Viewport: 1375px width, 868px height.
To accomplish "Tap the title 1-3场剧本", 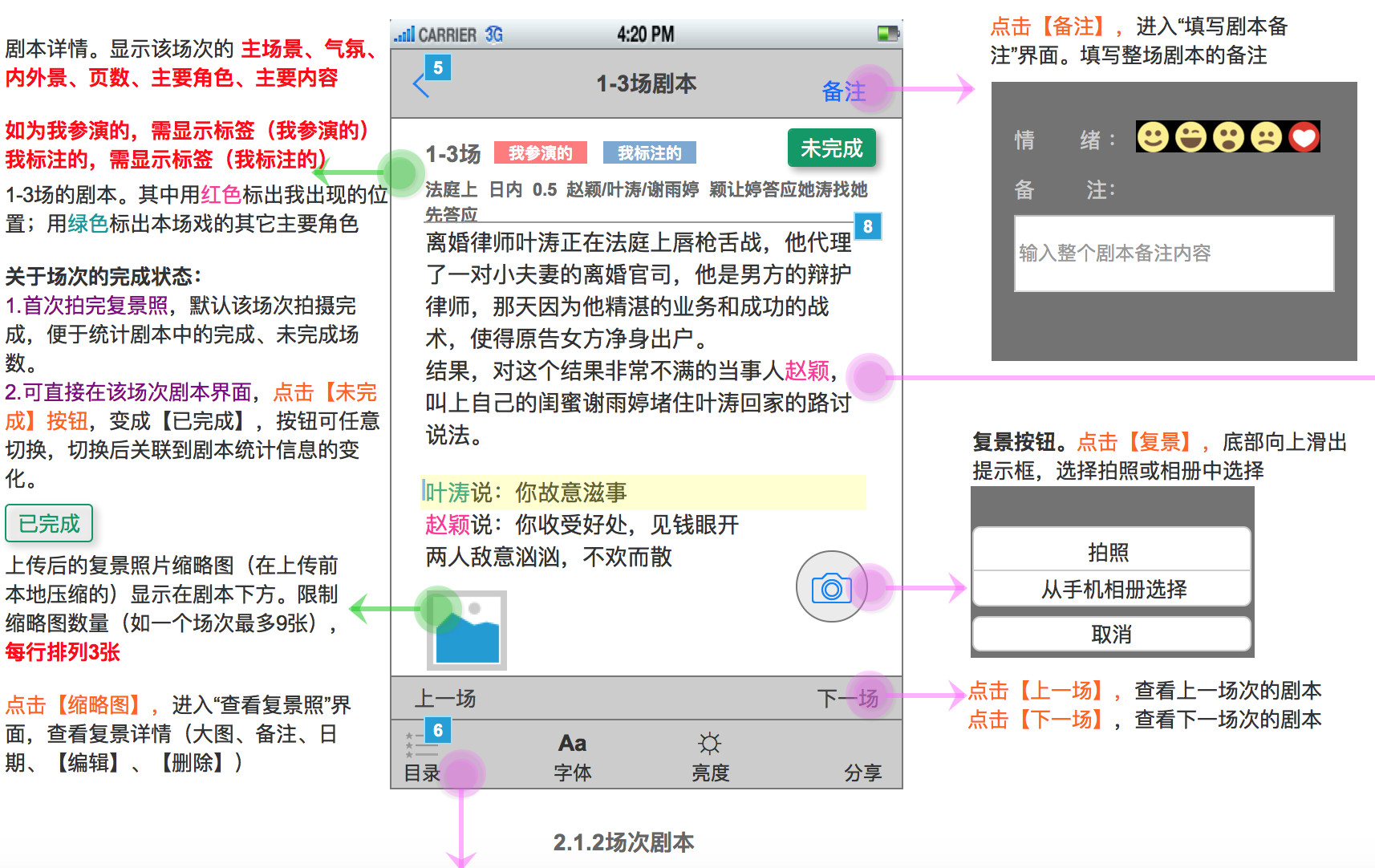I will (x=646, y=83).
